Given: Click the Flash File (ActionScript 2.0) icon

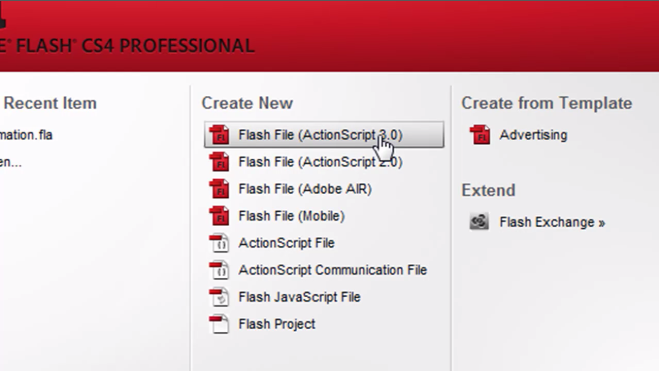Looking at the screenshot, I should (219, 162).
